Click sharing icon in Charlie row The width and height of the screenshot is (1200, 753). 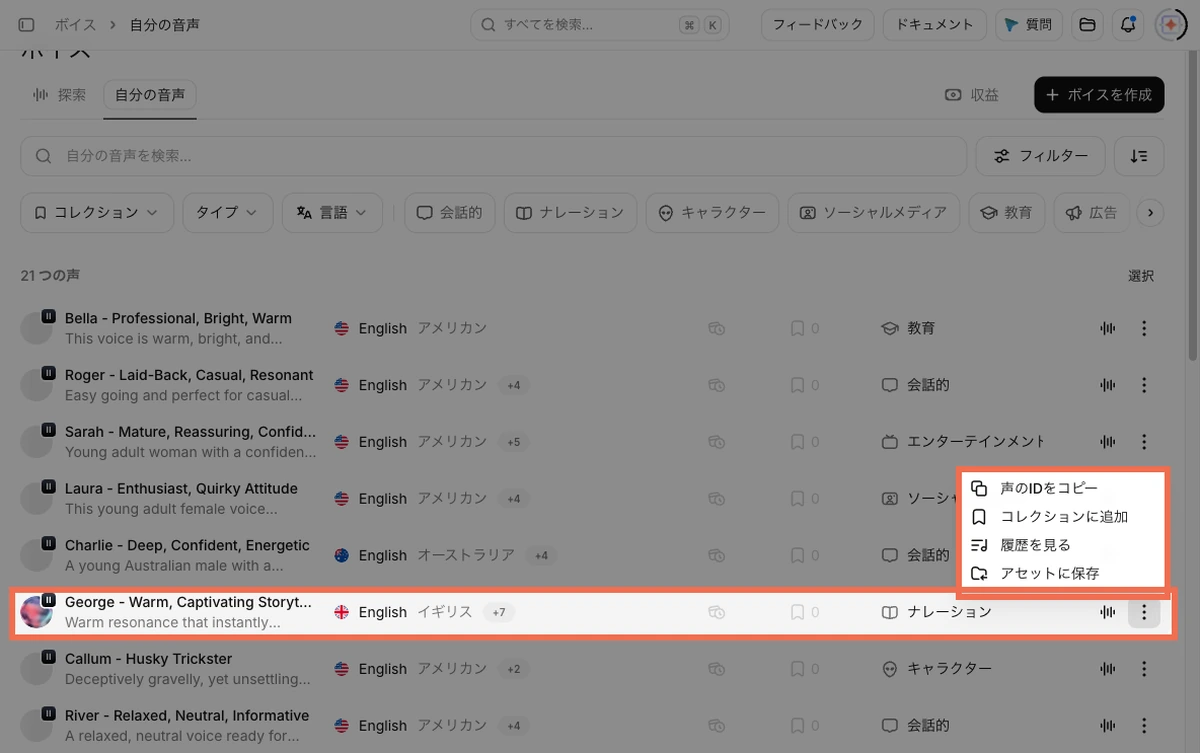[716, 555]
